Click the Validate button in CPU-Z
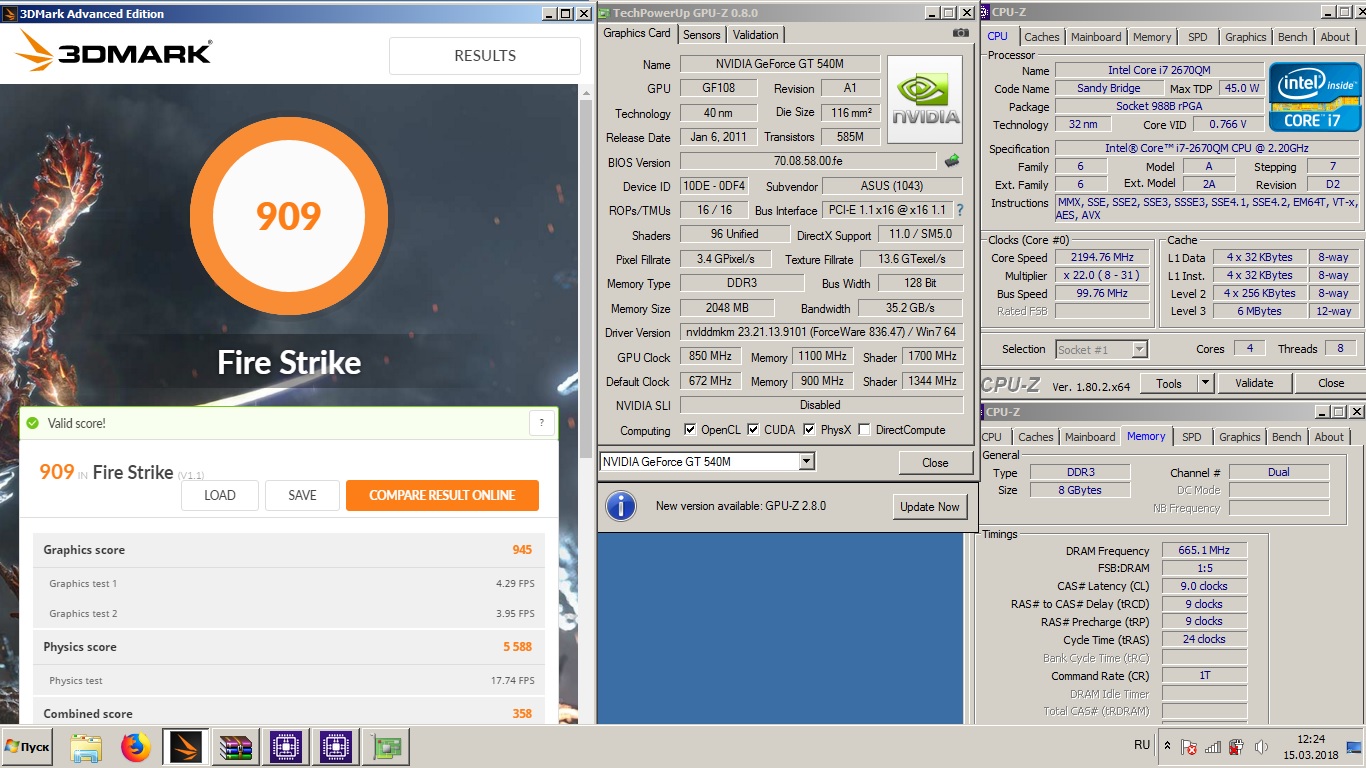Image resolution: width=1366 pixels, height=768 pixels. (x=1254, y=383)
